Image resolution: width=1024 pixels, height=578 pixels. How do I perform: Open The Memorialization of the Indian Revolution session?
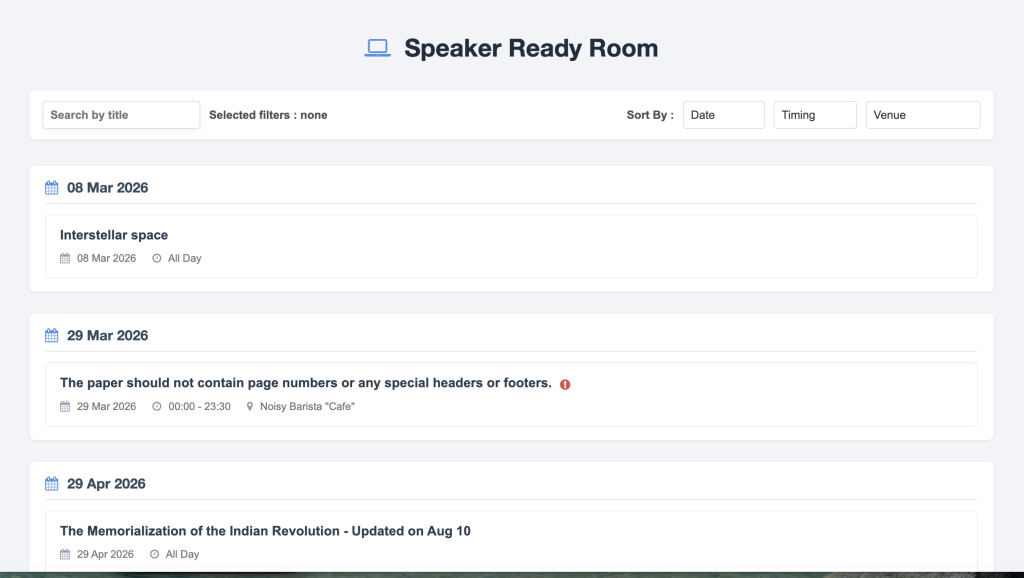coord(511,541)
